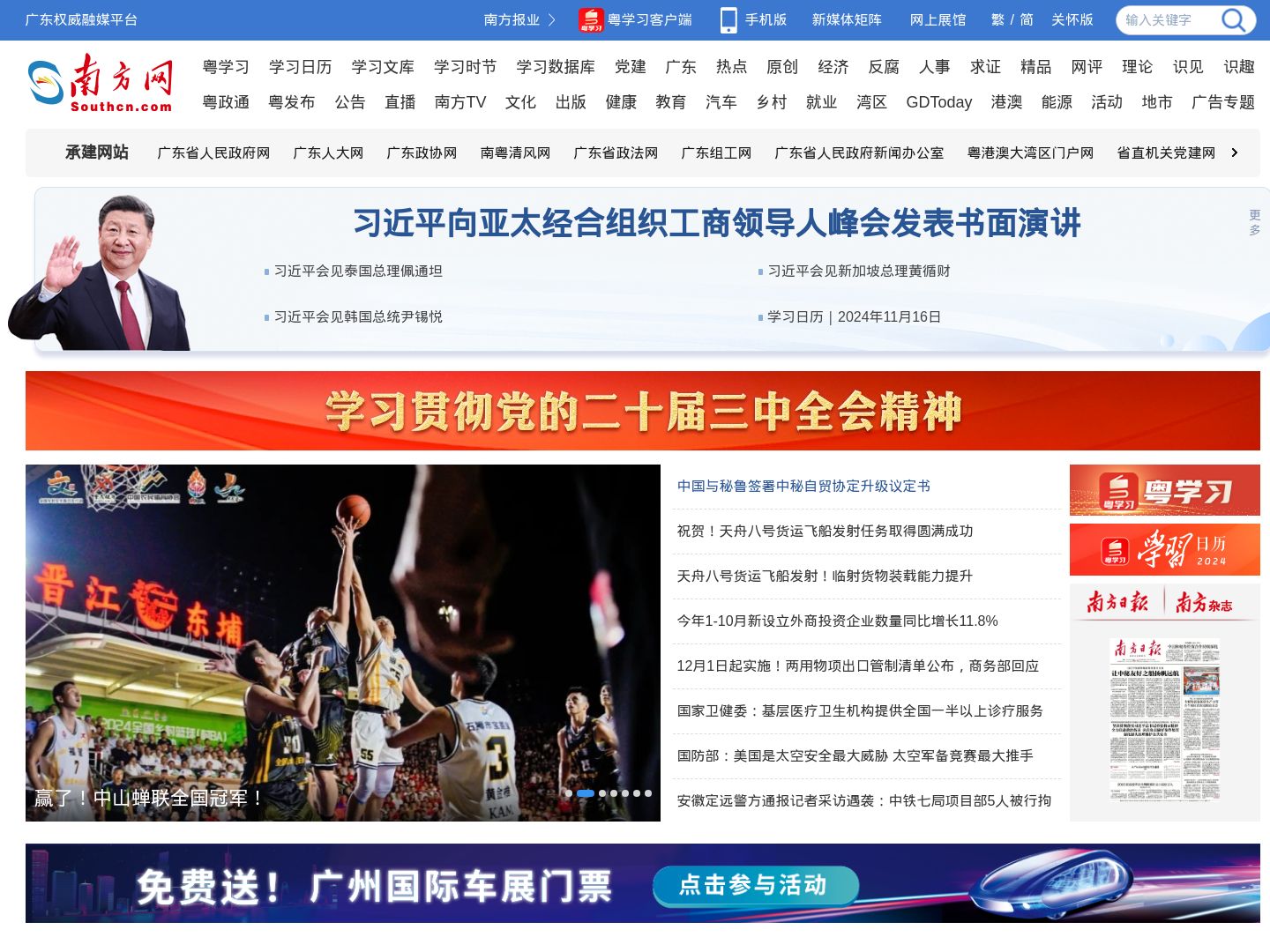Click the 学习日历 2024 sidebar banner
Image resolution: width=1270 pixels, height=952 pixels.
1165,550
